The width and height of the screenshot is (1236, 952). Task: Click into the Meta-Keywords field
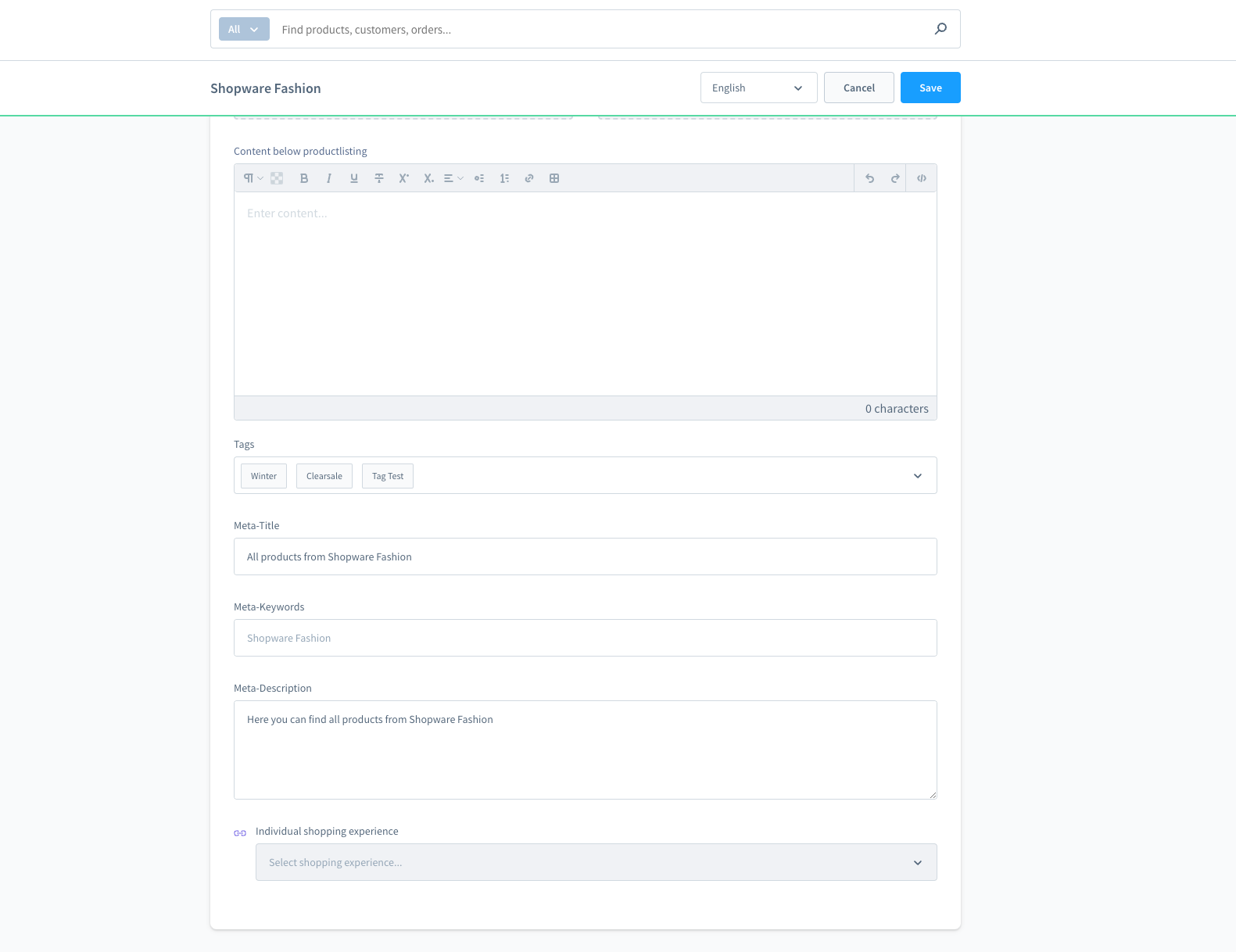(585, 638)
